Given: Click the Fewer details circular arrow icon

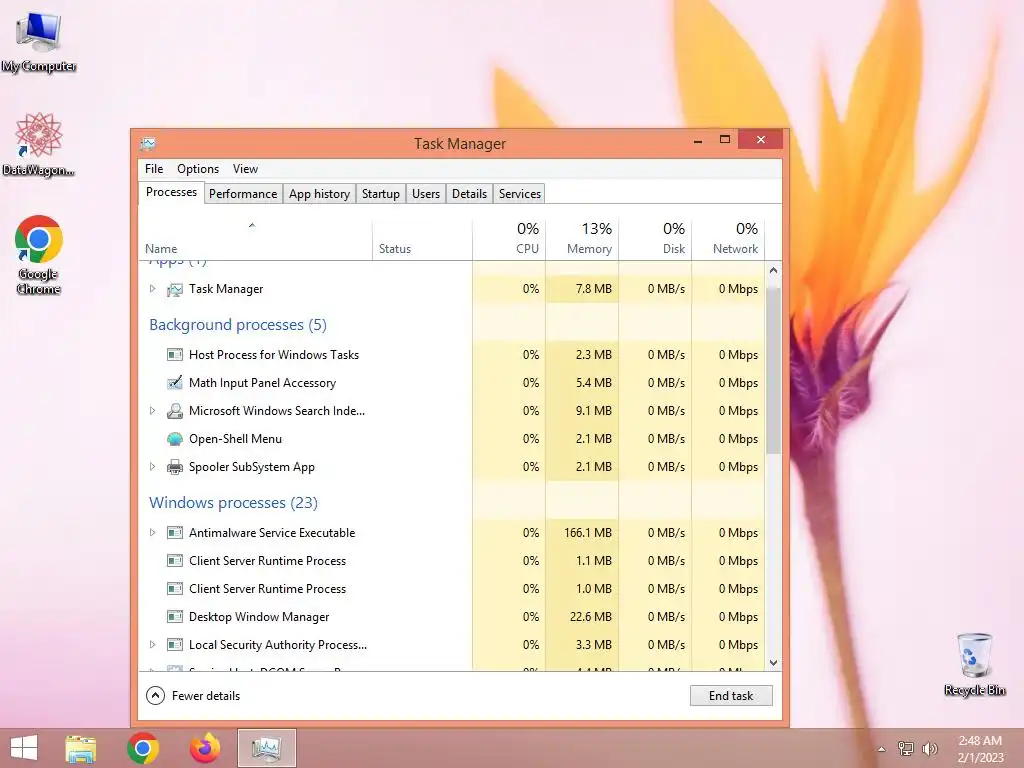Looking at the screenshot, I should (155, 696).
